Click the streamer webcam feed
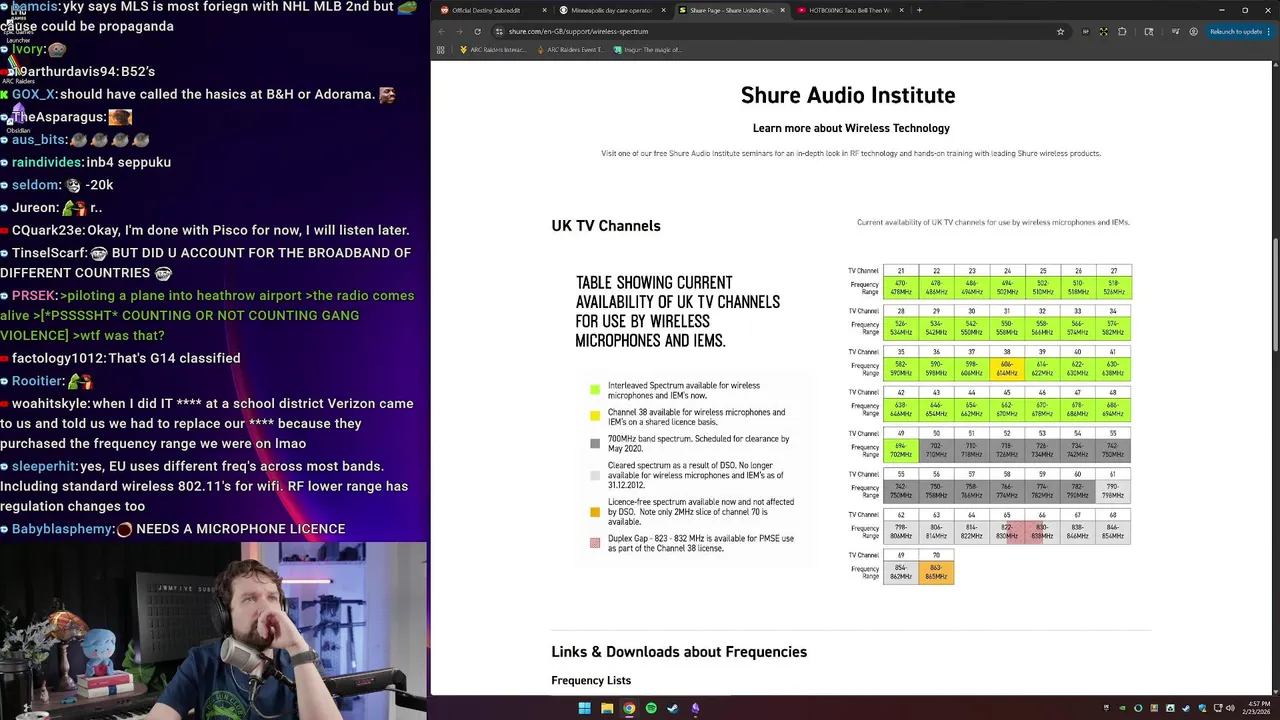The height and width of the screenshot is (720, 1280). [x=213, y=631]
